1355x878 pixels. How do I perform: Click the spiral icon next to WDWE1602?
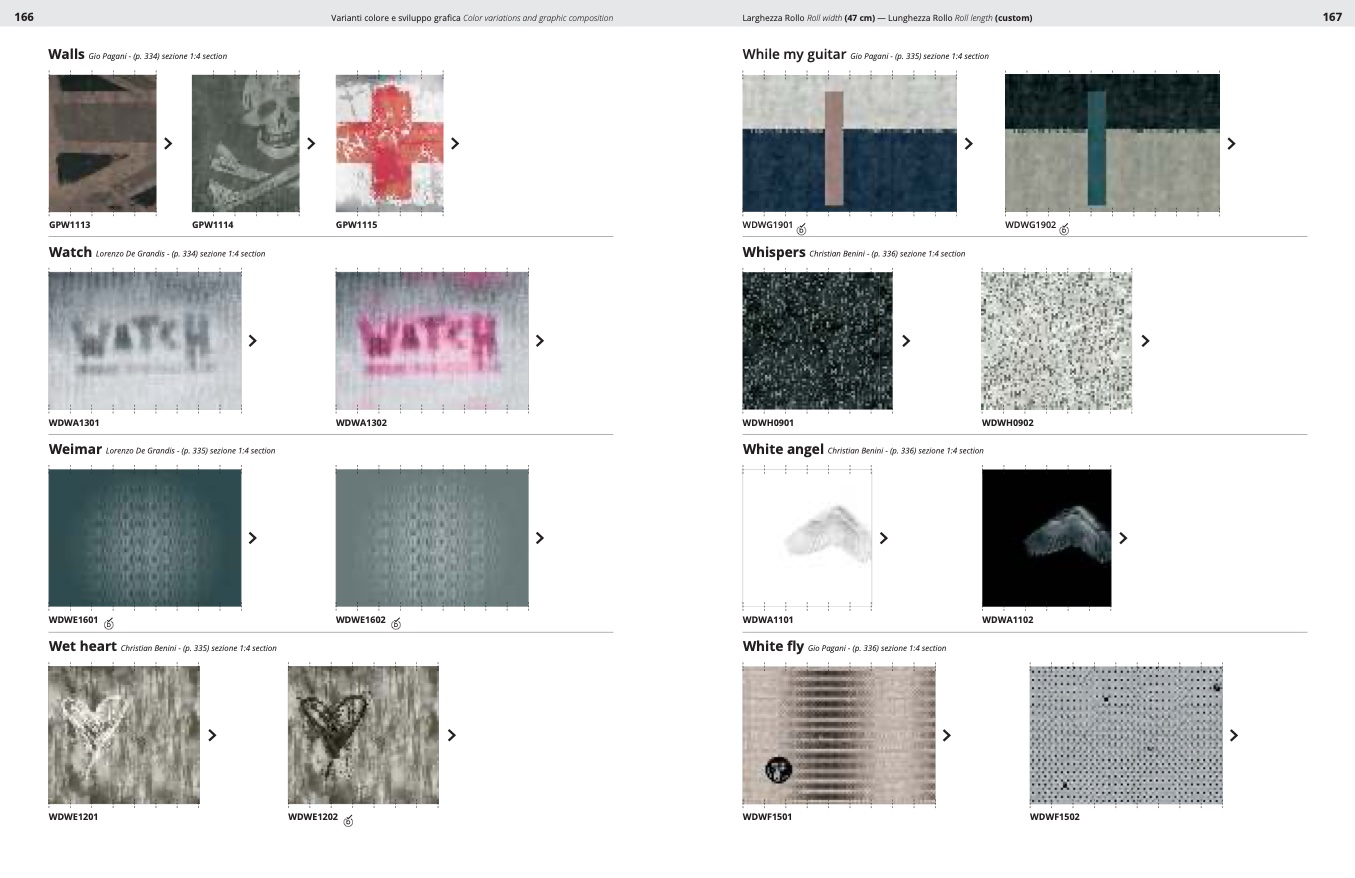[x=396, y=624]
